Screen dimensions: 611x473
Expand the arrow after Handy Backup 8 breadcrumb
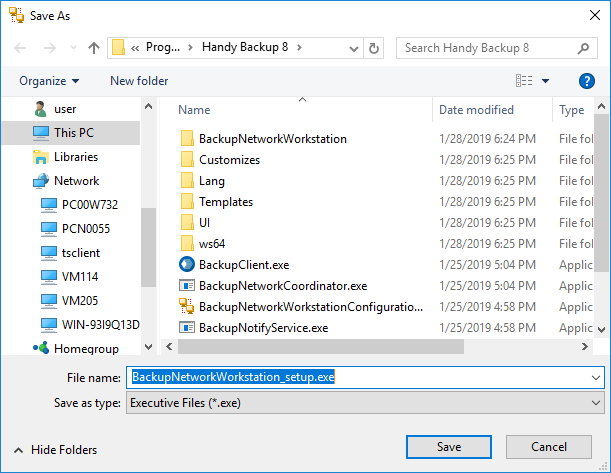[299, 48]
